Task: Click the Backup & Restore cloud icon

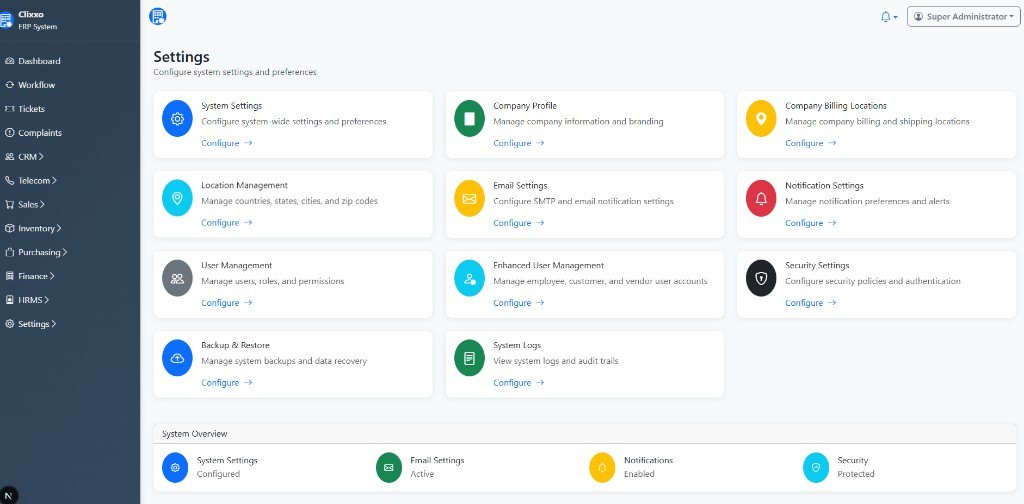Action: tap(177, 358)
